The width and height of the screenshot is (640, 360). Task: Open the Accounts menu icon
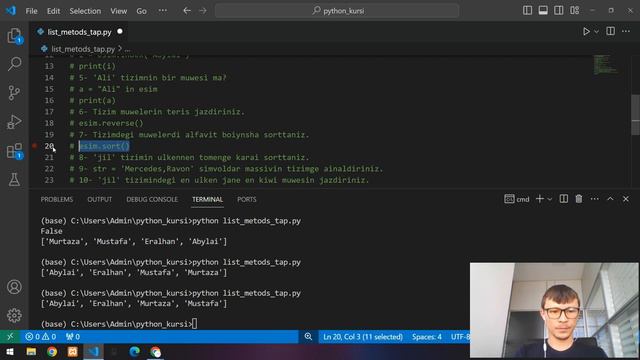[14, 287]
